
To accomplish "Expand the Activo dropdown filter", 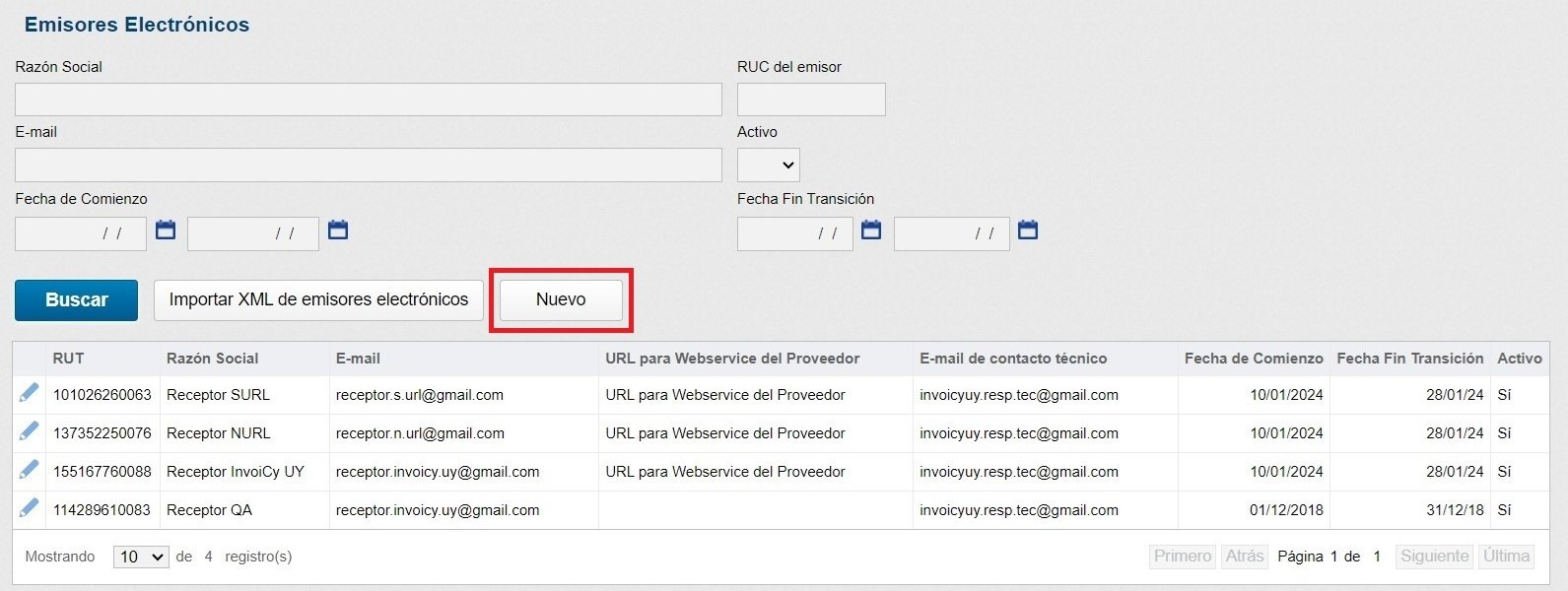I will [x=768, y=164].
